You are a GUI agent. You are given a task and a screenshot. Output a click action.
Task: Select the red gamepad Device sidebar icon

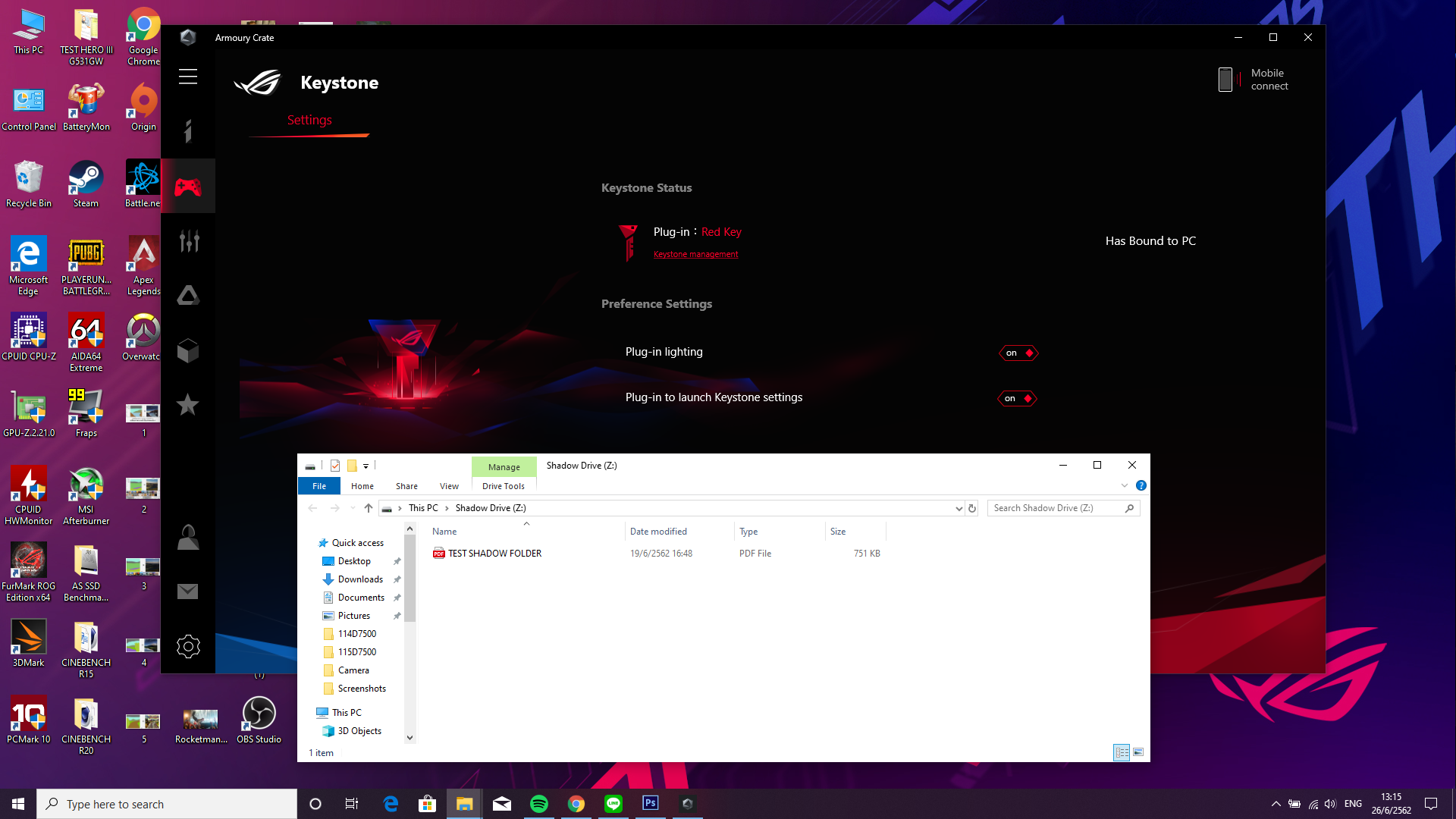tap(188, 187)
